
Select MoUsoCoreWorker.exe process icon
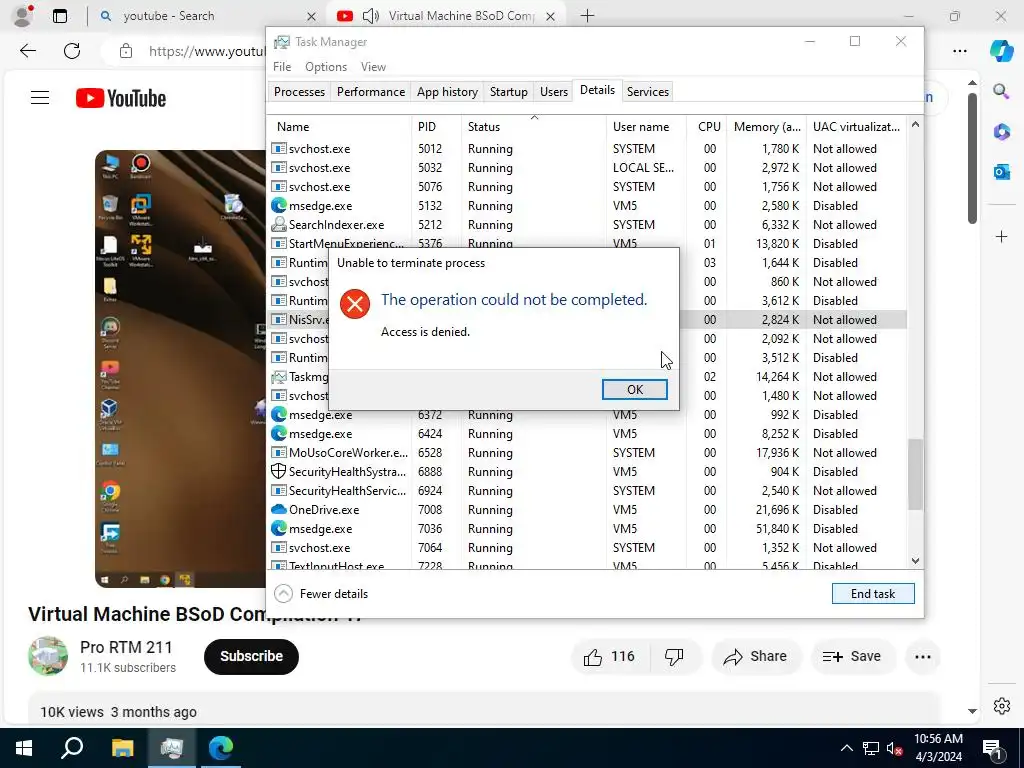[x=279, y=453]
